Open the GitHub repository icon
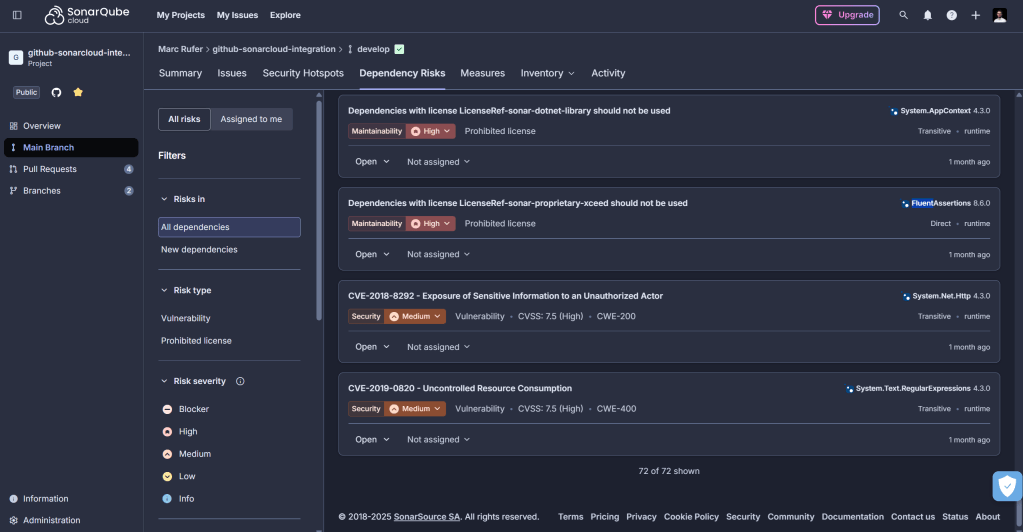 (56, 92)
